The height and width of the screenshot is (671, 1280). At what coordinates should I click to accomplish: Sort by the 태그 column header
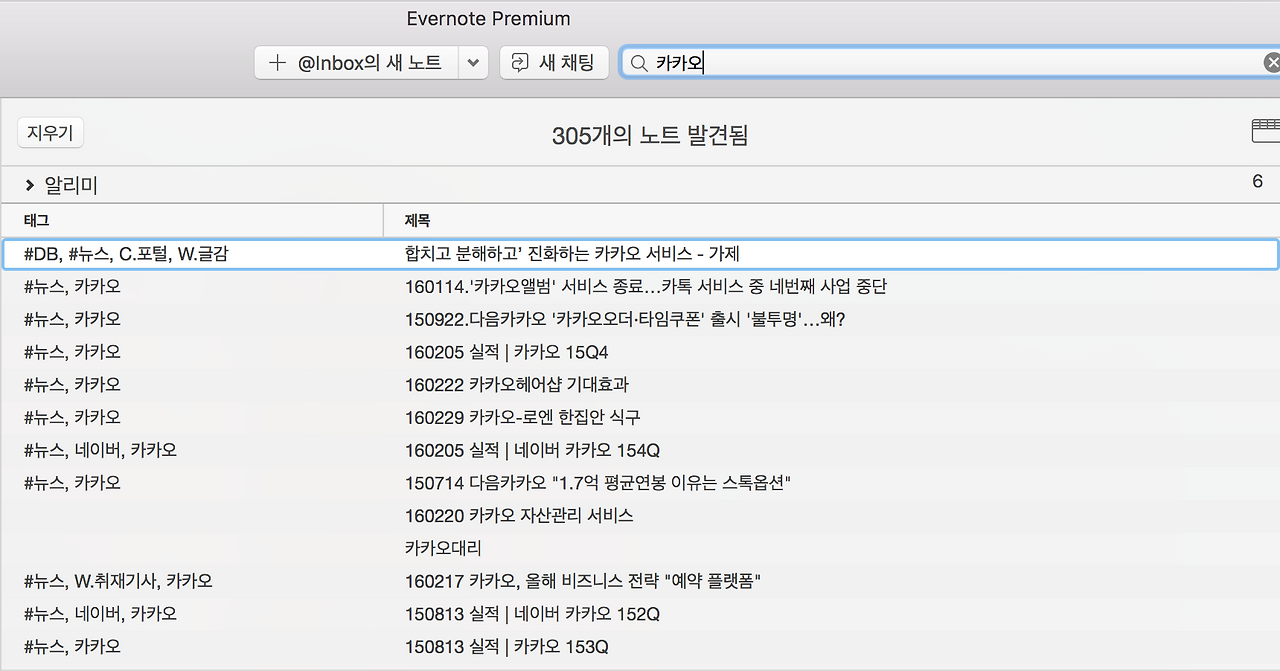click(x=192, y=220)
